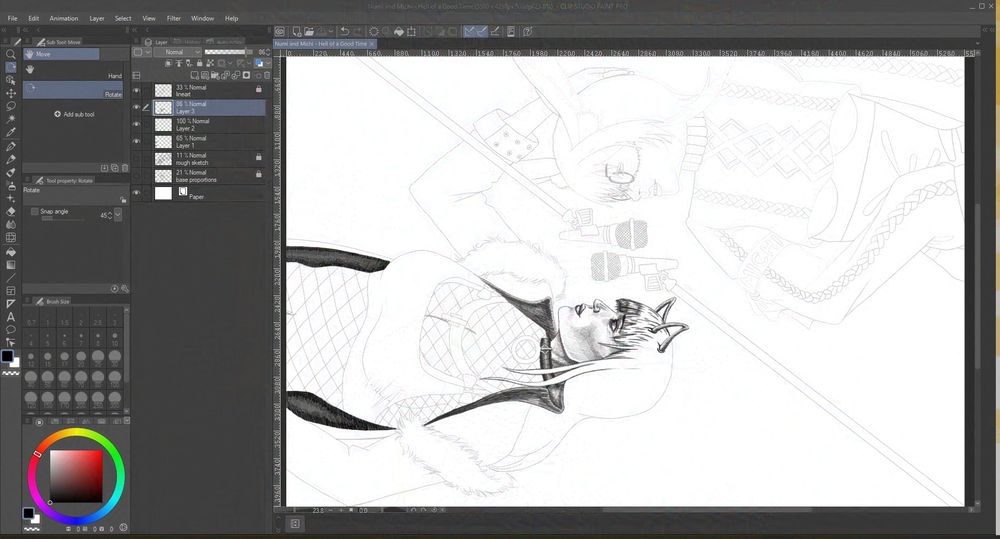
Task: Show the base proportions layer
Action: click(x=136, y=176)
